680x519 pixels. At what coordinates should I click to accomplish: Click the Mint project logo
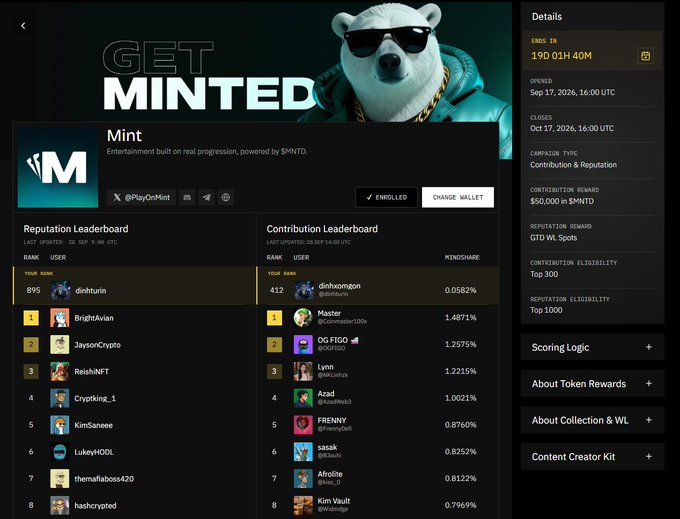point(58,167)
